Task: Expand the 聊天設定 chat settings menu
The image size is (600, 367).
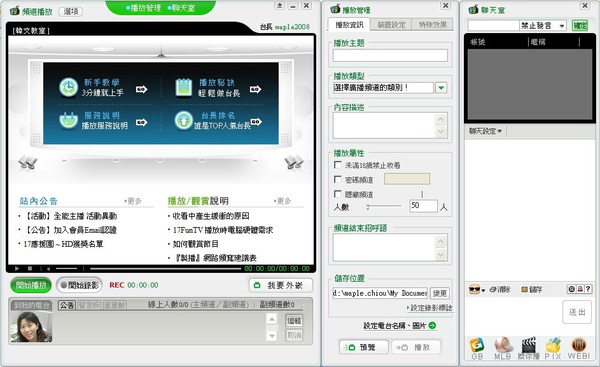Action: click(x=485, y=131)
